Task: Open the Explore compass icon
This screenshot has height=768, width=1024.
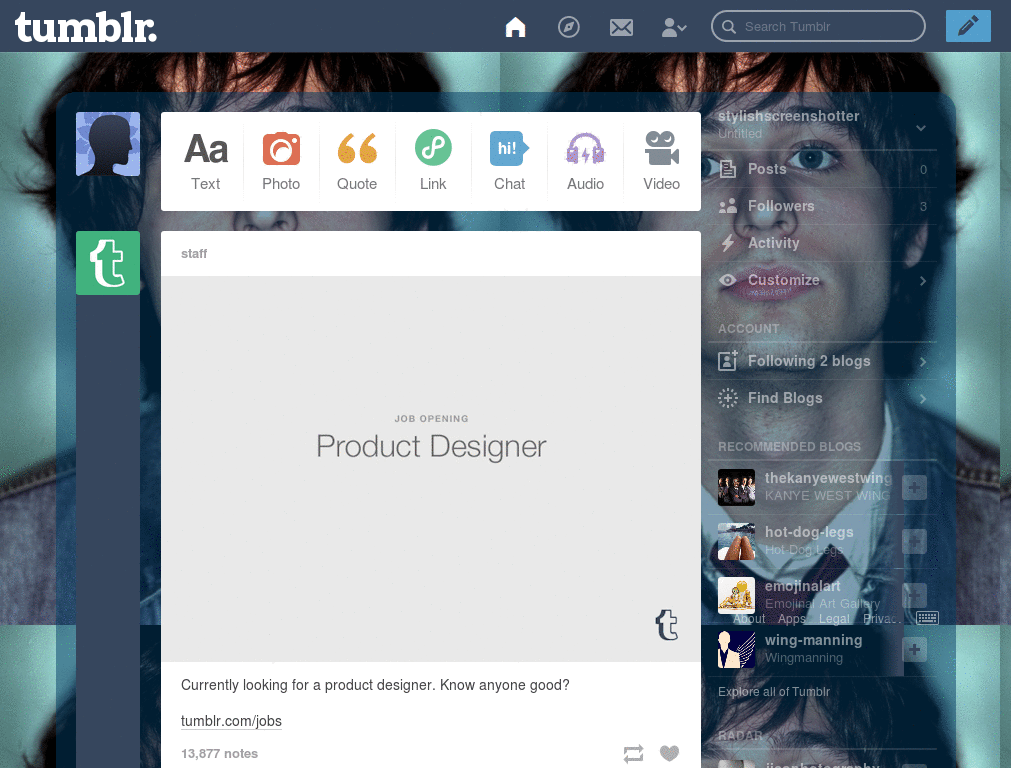Action: 568,27
